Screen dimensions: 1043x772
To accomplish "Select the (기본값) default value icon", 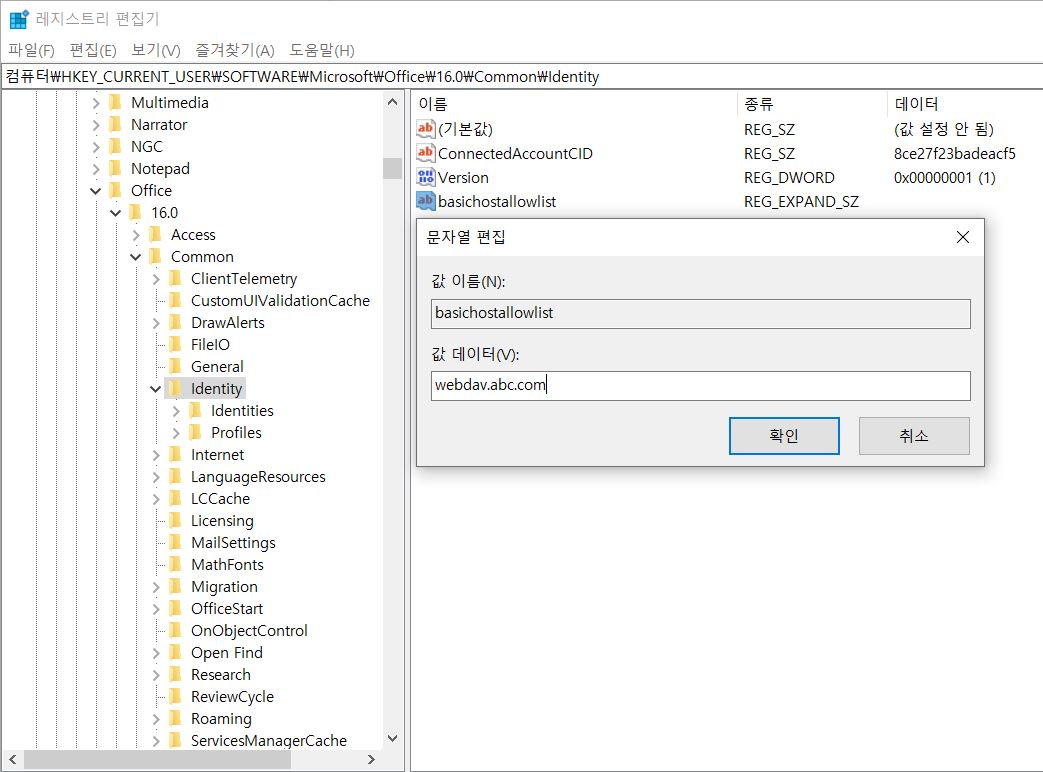I will click(426, 128).
